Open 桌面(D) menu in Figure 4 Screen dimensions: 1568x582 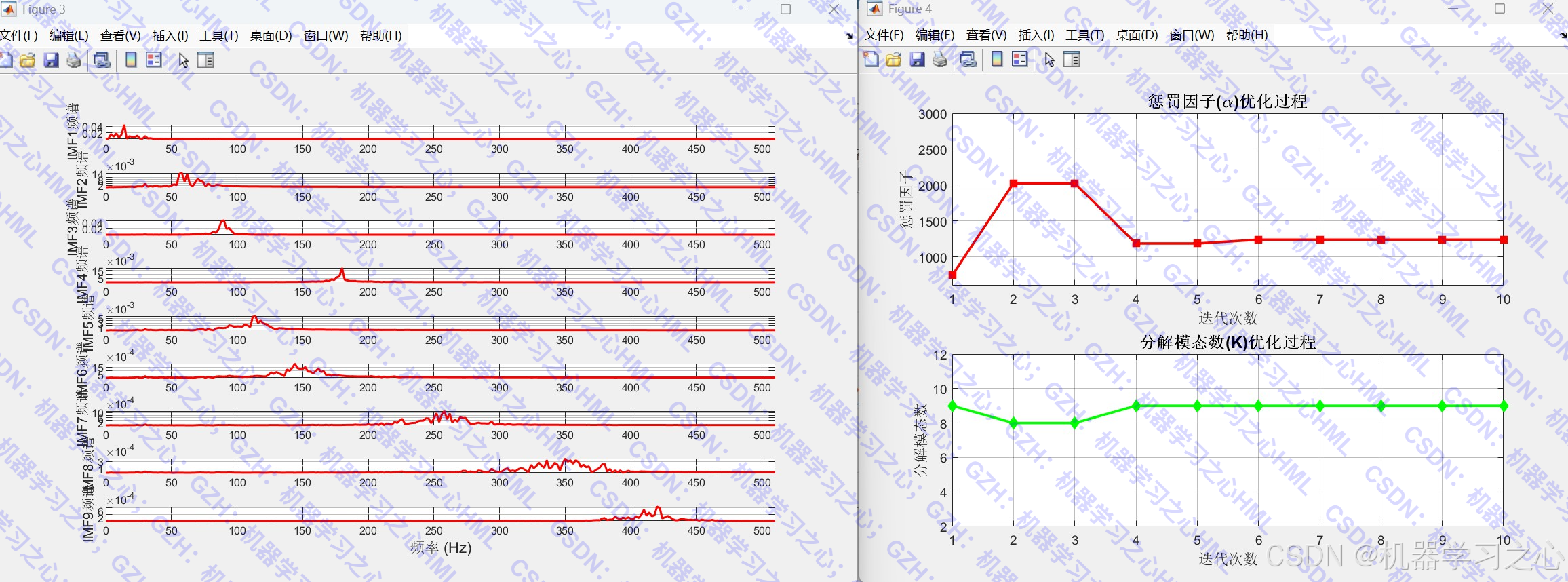[x=1137, y=35]
